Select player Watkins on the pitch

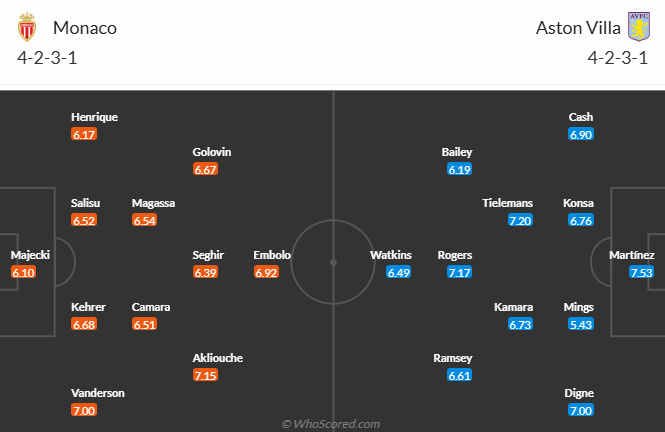click(391, 255)
